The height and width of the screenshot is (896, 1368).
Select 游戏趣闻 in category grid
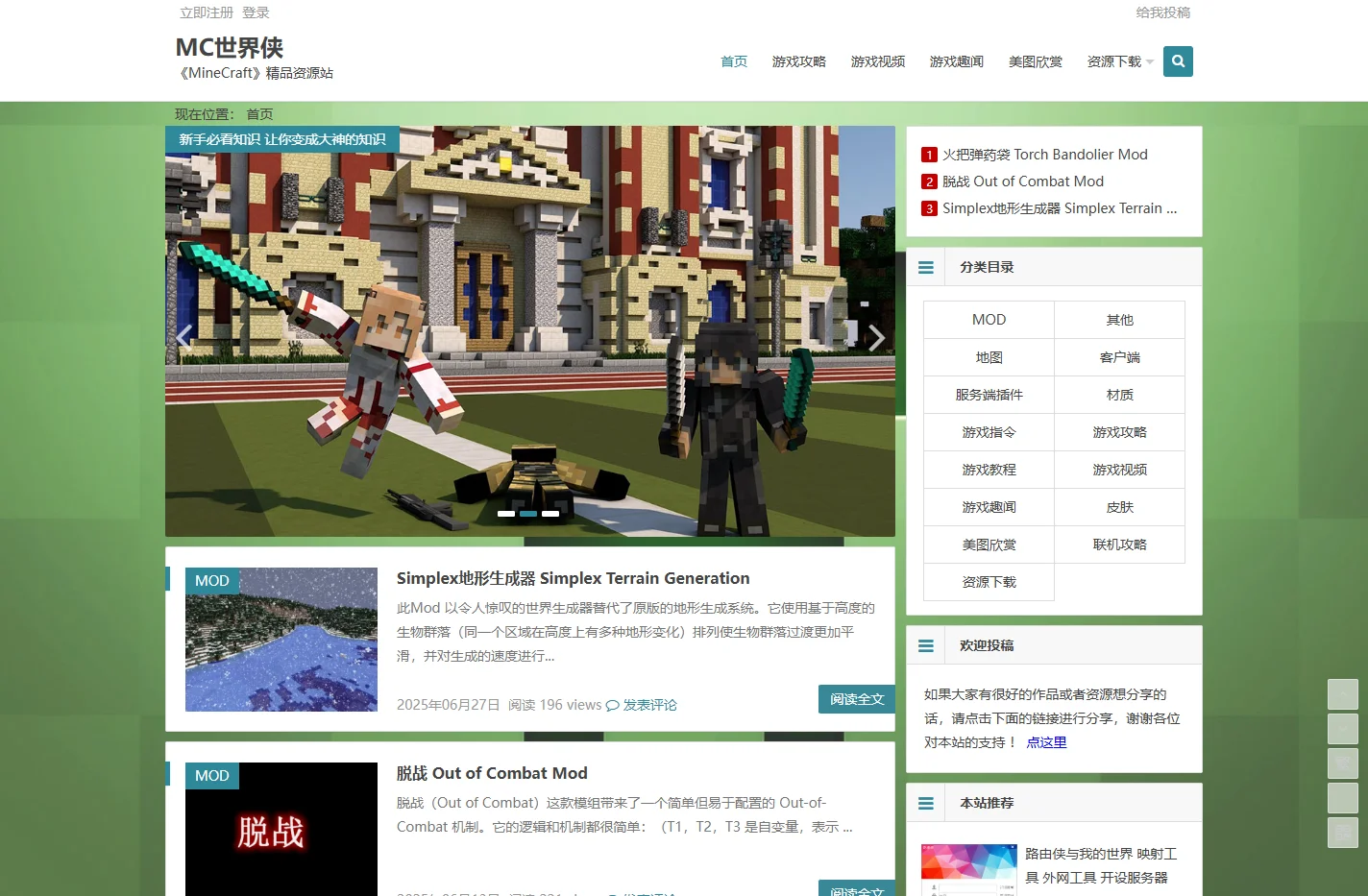[989, 507]
